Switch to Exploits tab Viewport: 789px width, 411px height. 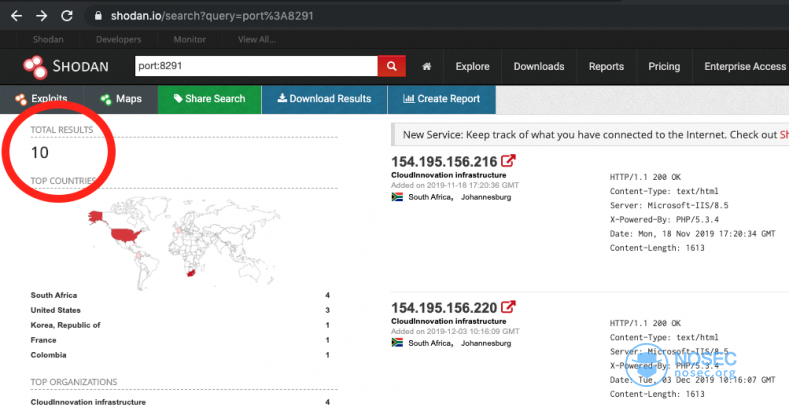pos(41,99)
